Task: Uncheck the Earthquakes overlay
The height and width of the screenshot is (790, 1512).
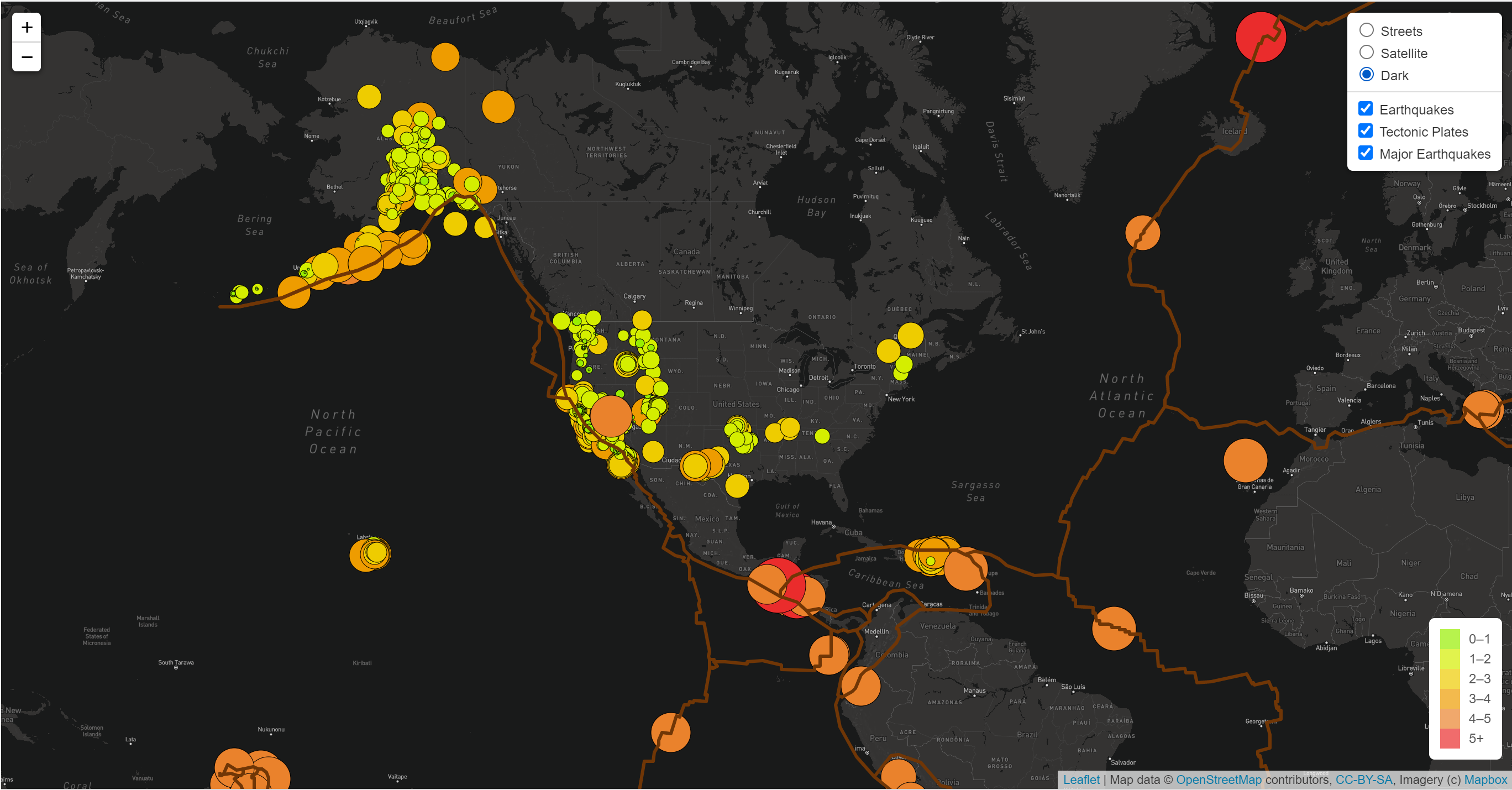Action: 1365,109
